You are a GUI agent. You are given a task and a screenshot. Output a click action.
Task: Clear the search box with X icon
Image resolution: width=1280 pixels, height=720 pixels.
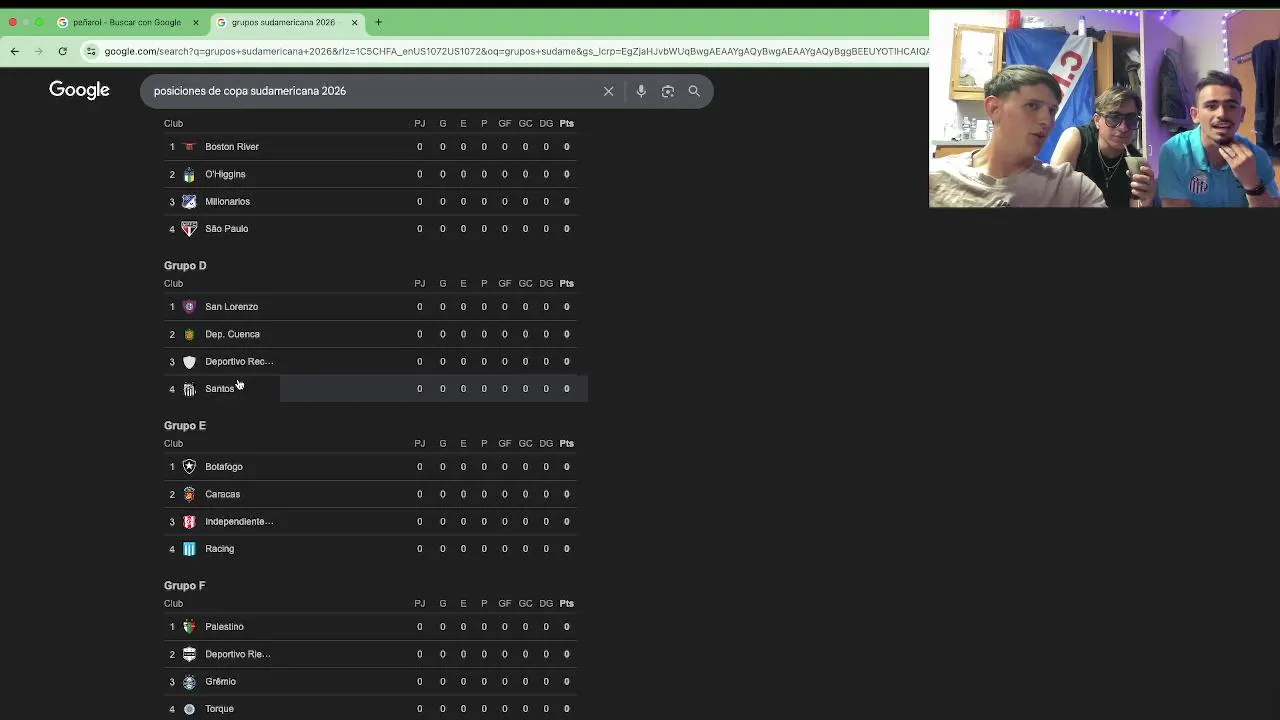point(608,91)
